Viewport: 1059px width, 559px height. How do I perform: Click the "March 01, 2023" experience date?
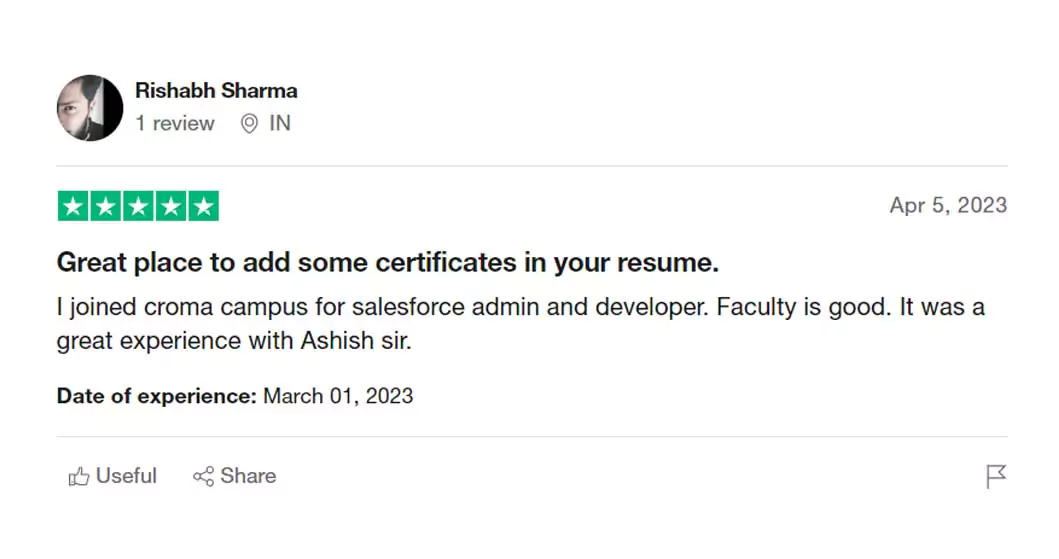[x=338, y=396]
